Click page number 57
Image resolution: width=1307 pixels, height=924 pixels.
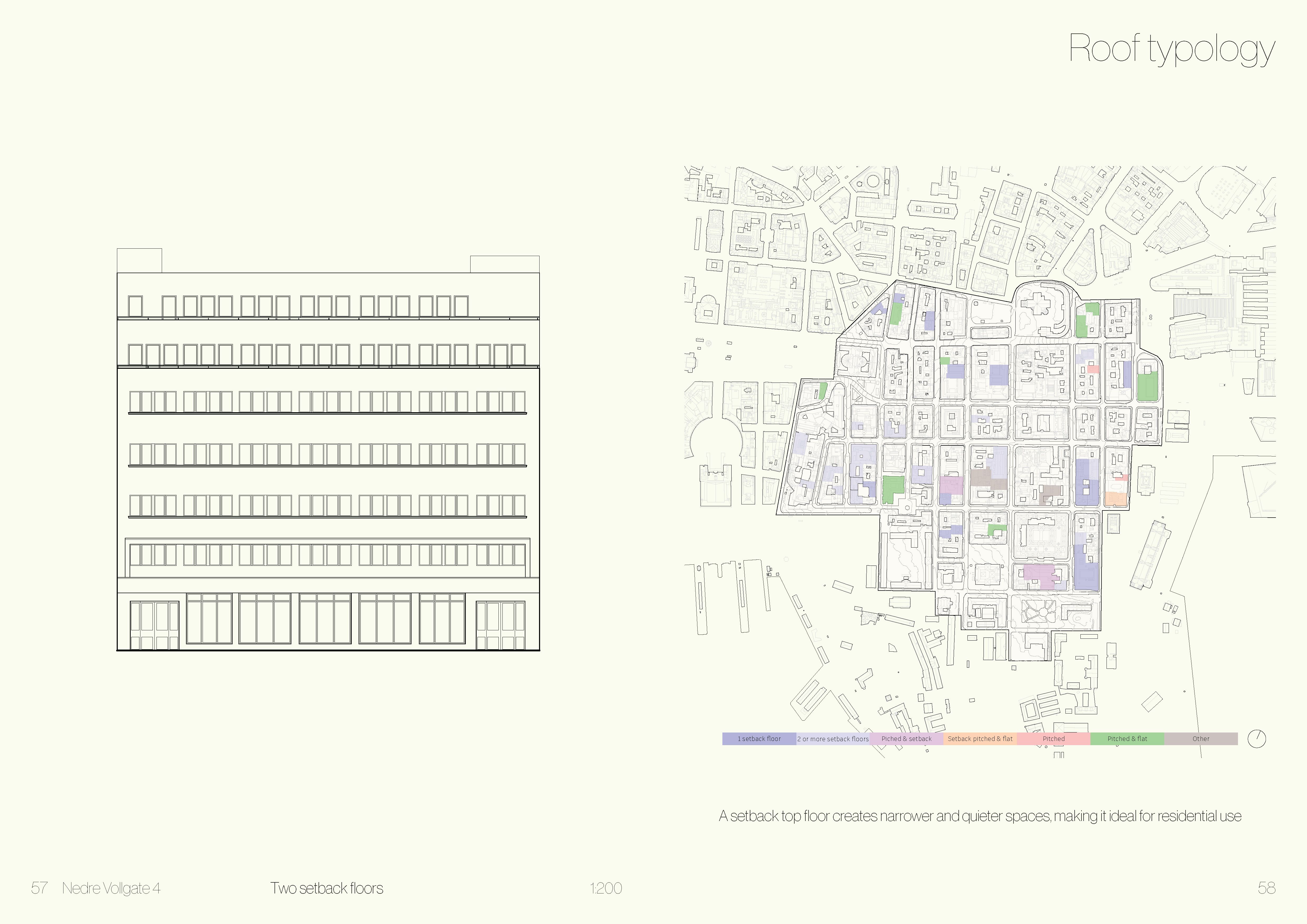point(39,888)
